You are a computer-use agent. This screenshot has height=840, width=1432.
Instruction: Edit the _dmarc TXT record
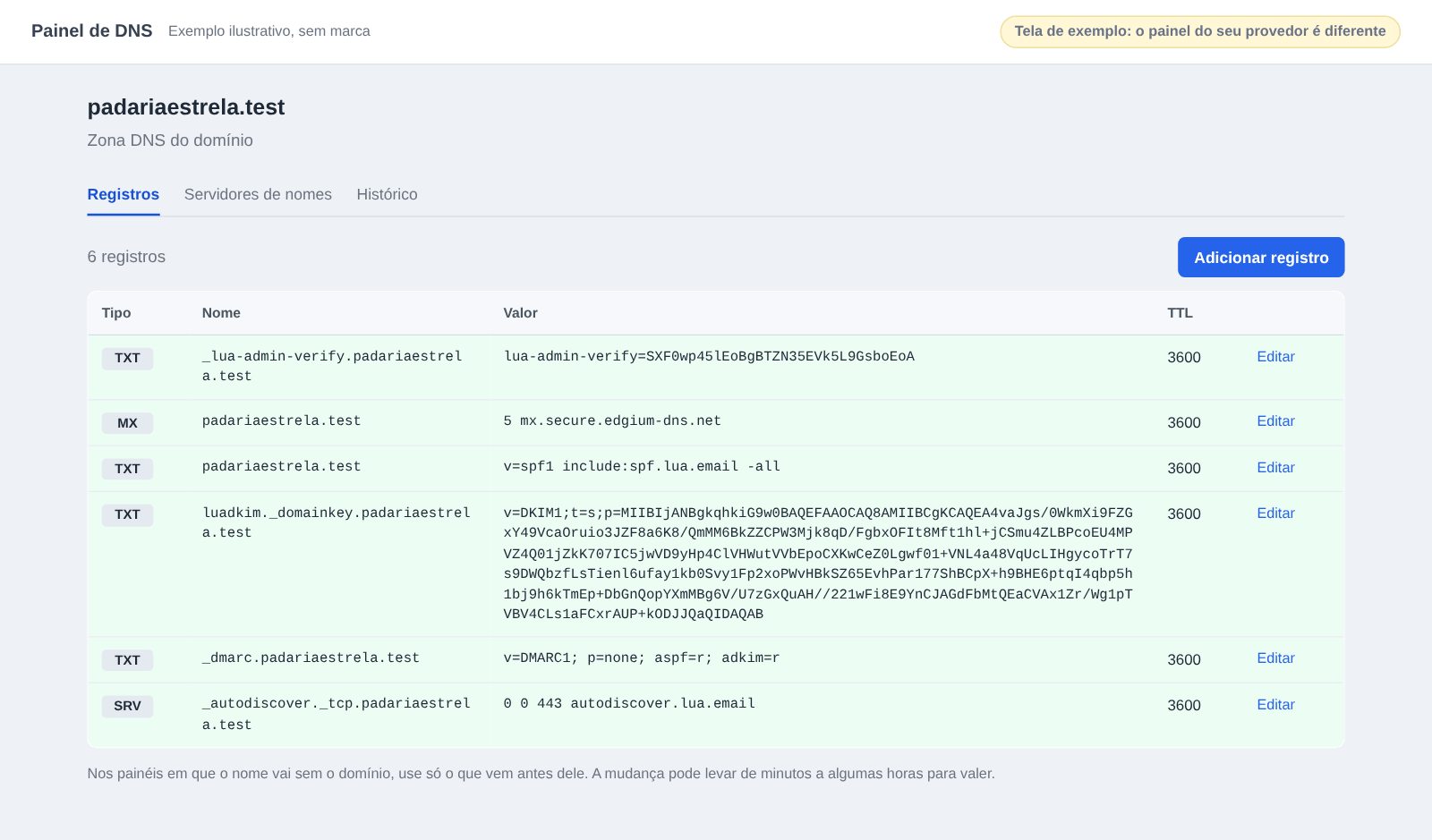(x=1275, y=658)
